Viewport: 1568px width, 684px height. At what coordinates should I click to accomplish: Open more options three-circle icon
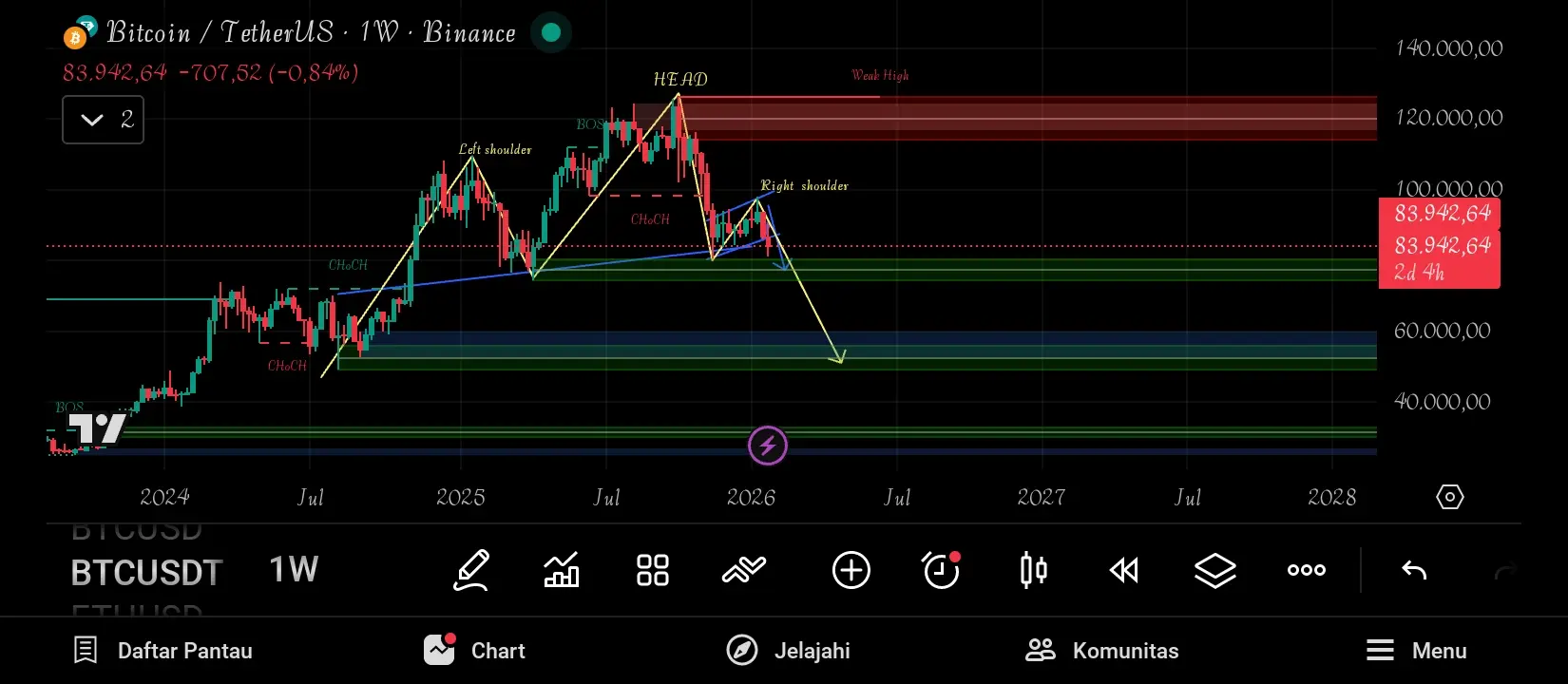[x=1307, y=570]
